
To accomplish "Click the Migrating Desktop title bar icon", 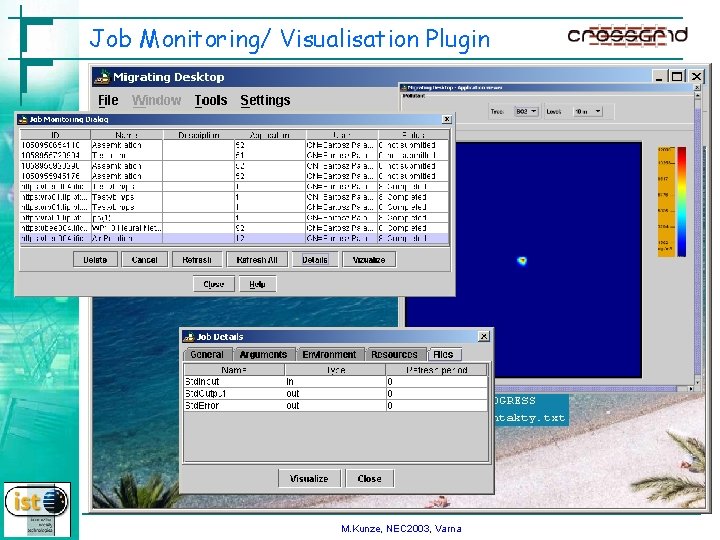I will pyautogui.click(x=101, y=77).
